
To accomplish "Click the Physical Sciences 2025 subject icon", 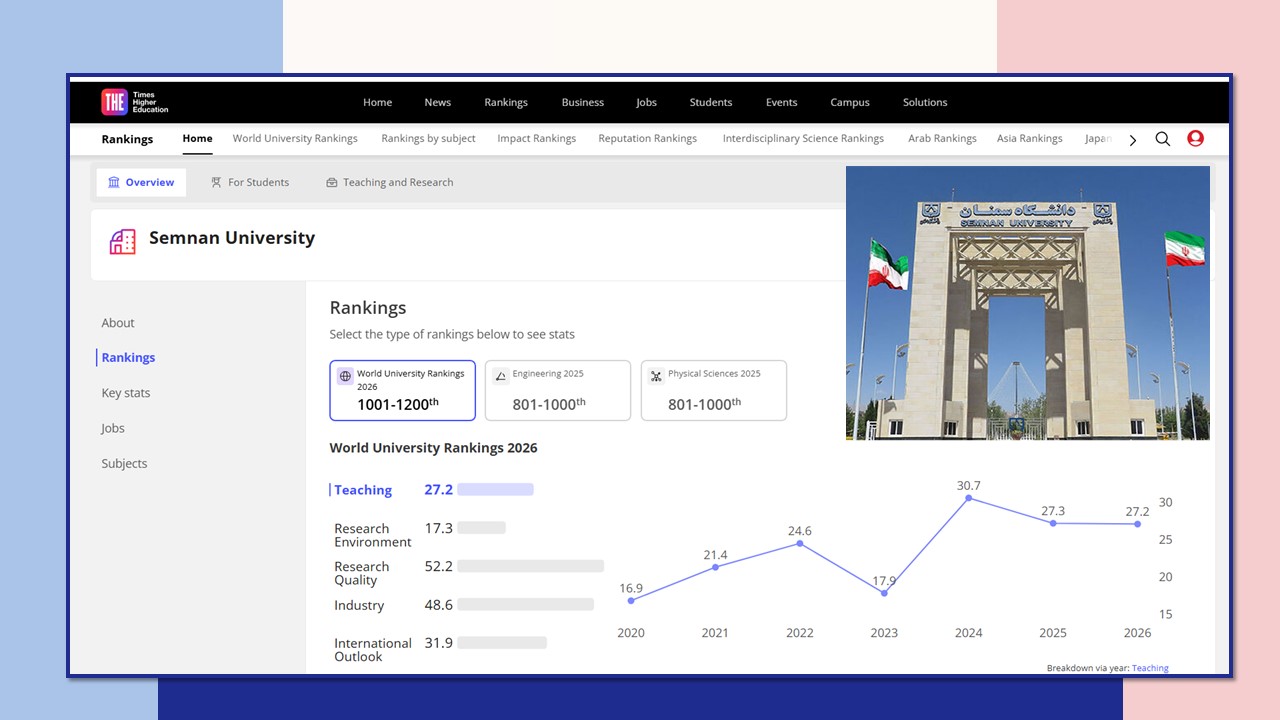I will coord(656,377).
